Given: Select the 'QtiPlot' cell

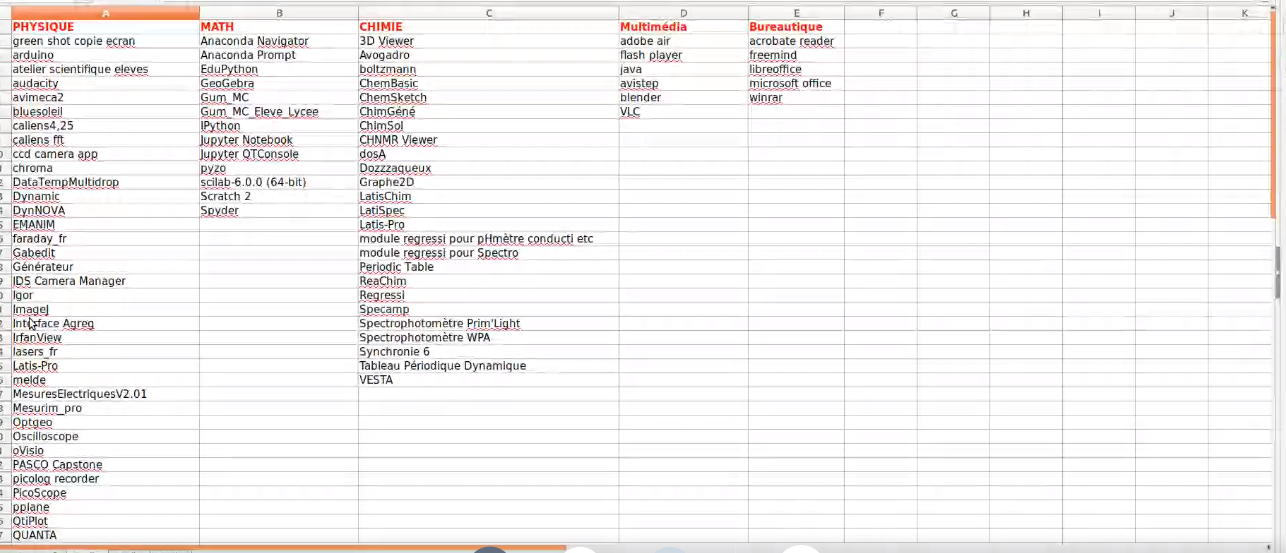Looking at the screenshot, I should click(x=105, y=521).
